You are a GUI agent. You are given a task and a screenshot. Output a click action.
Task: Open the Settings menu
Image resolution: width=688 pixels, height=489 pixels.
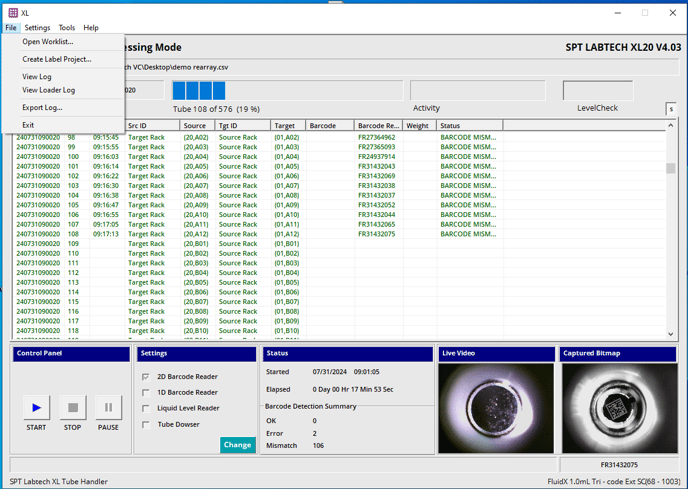[37, 28]
